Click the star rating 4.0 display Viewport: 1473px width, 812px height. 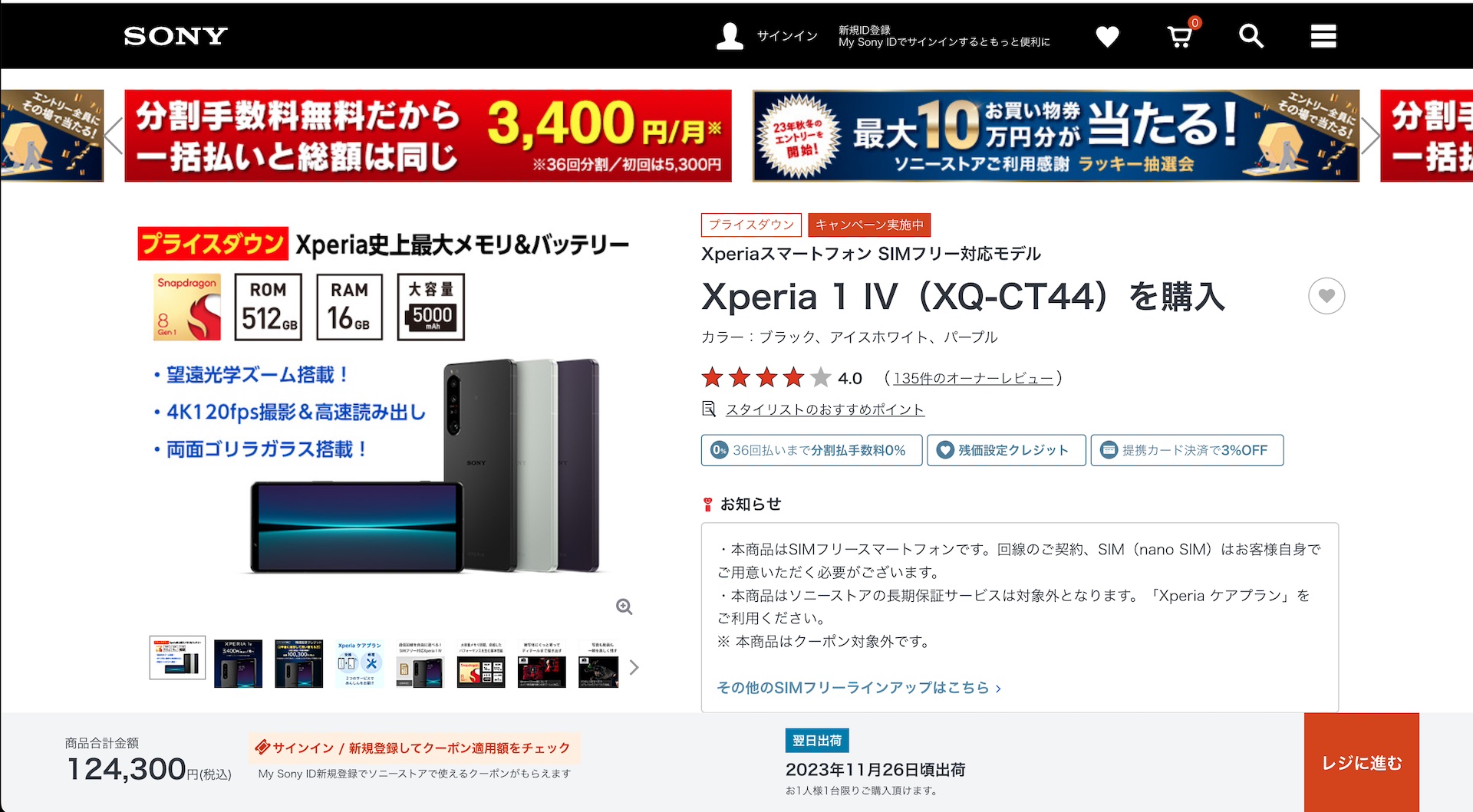(x=781, y=378)
